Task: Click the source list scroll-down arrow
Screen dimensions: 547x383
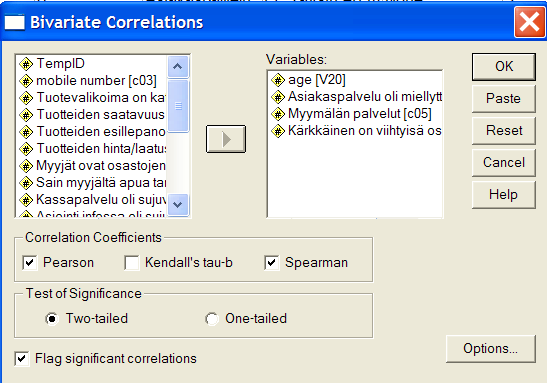Action: (178, 205)
